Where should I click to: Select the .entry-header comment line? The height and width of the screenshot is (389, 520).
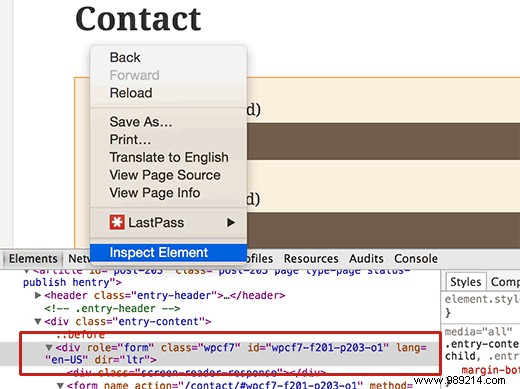click(x=112, y=309)
